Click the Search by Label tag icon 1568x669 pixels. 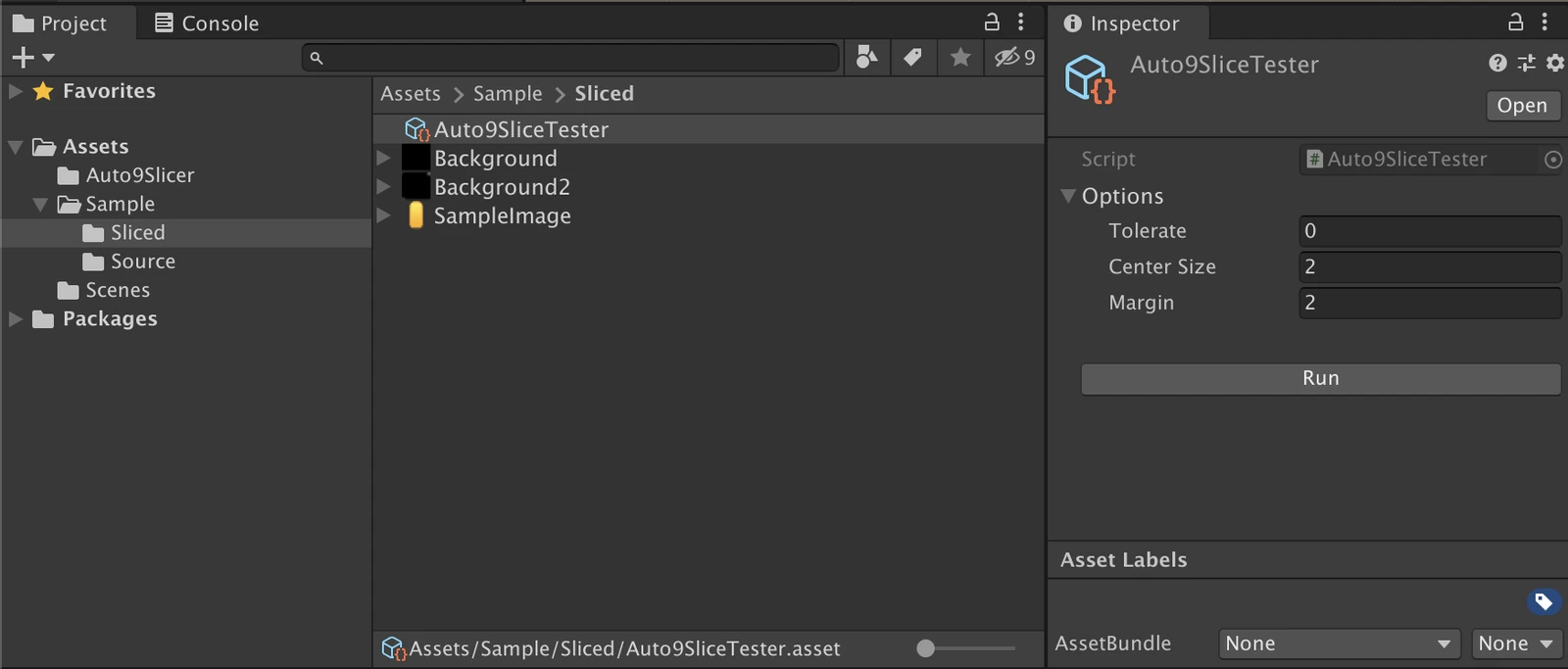point(912,58)
